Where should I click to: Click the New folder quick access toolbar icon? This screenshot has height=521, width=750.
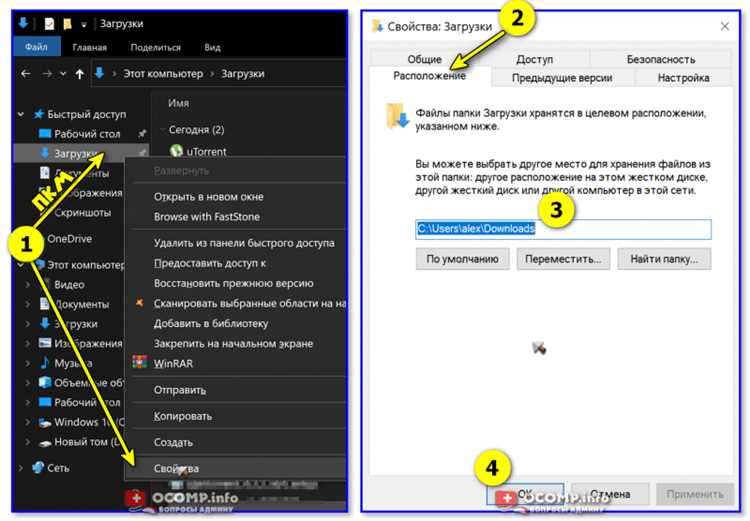pos(67,23)
